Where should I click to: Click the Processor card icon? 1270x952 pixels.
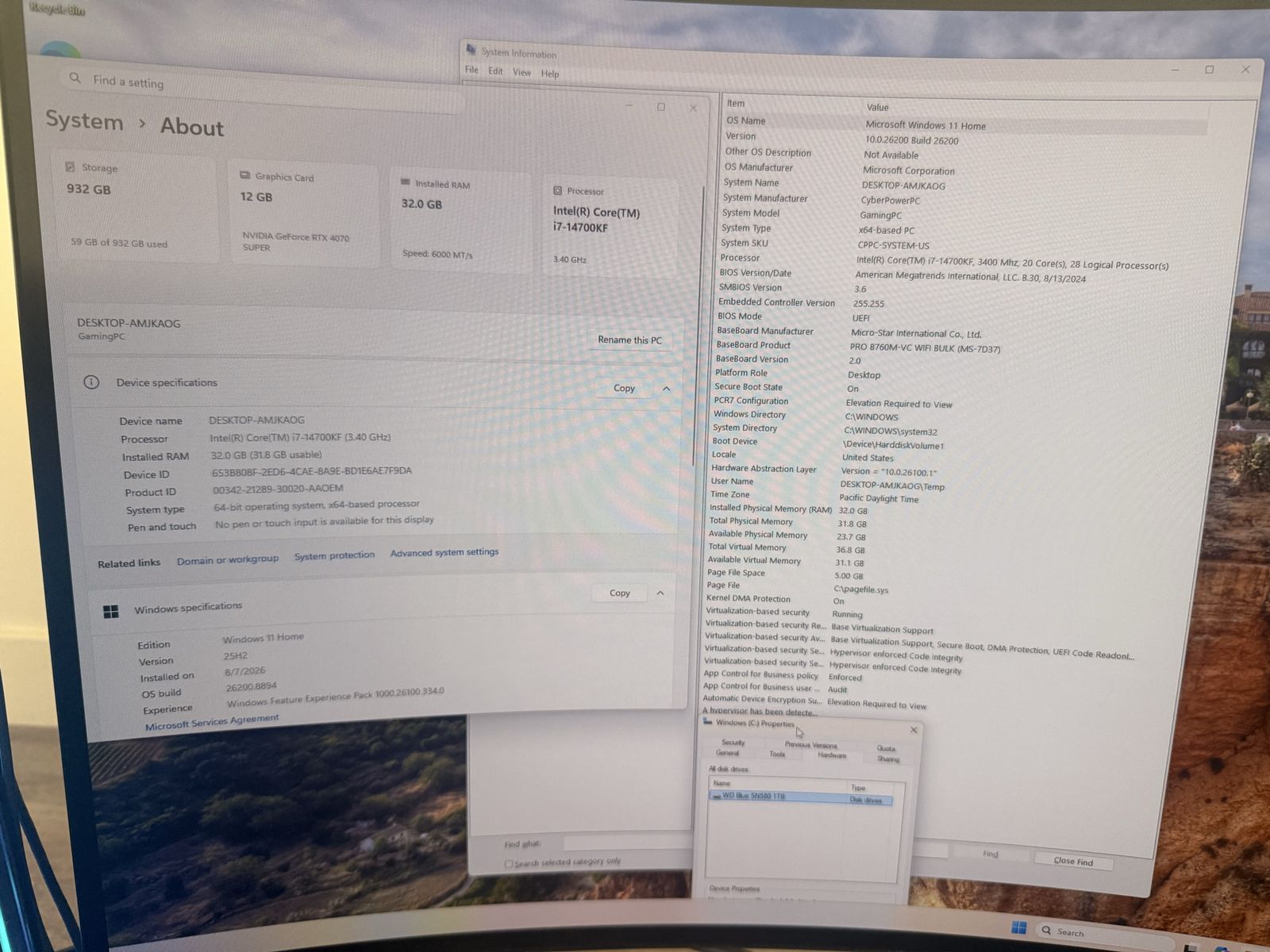click(x=557, y=190)
